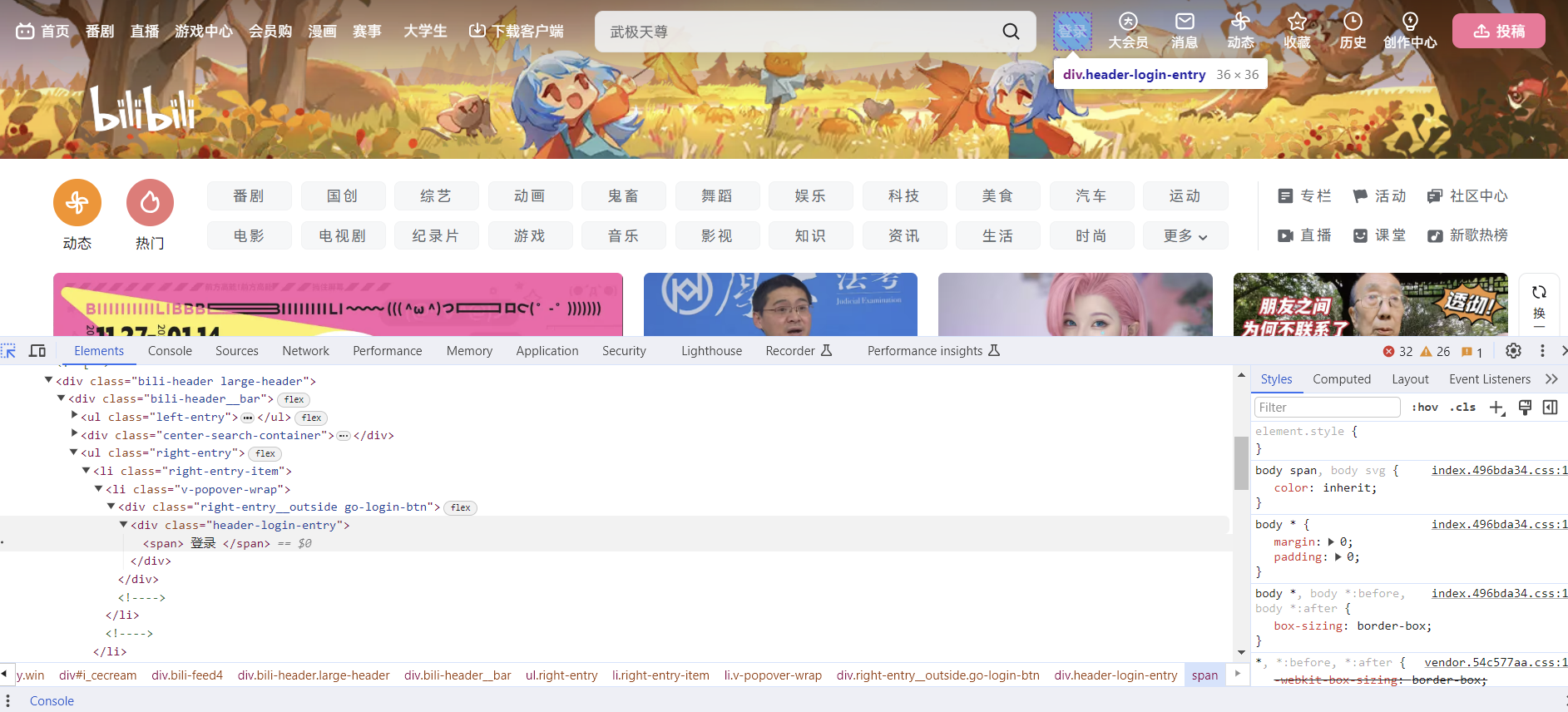Open the Event Listeners tab

tap(1490, 379)
